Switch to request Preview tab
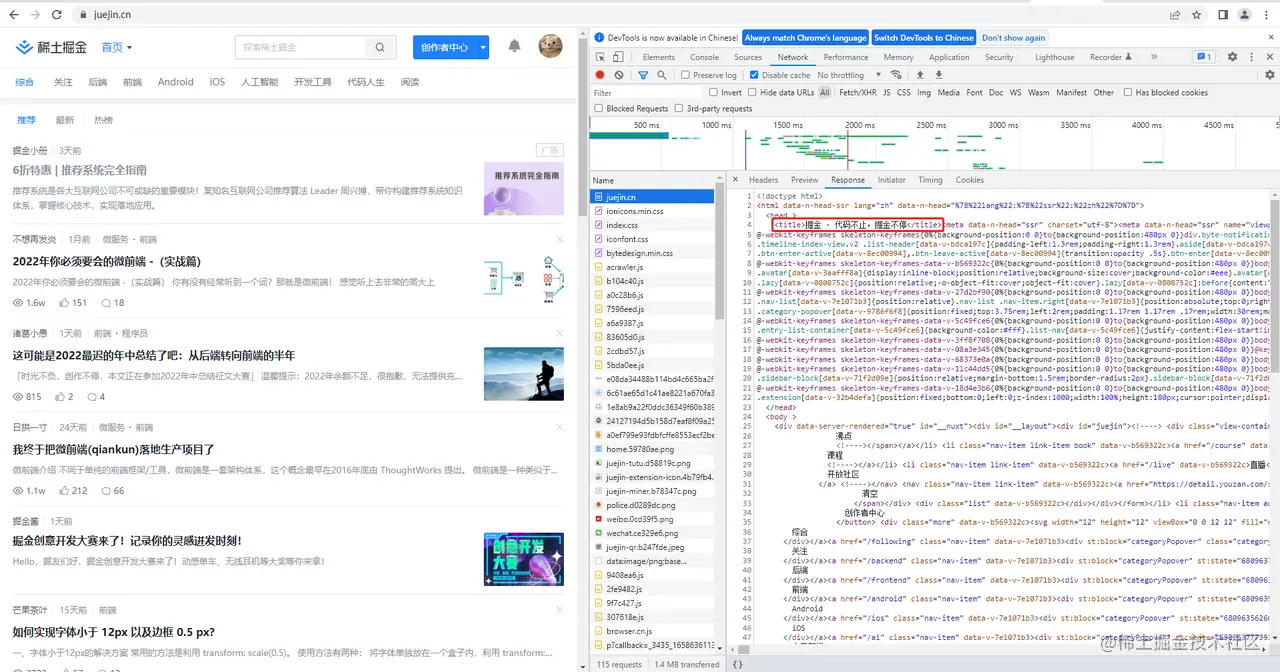This screenshot has height=672, width=1280. coord(804,180)
